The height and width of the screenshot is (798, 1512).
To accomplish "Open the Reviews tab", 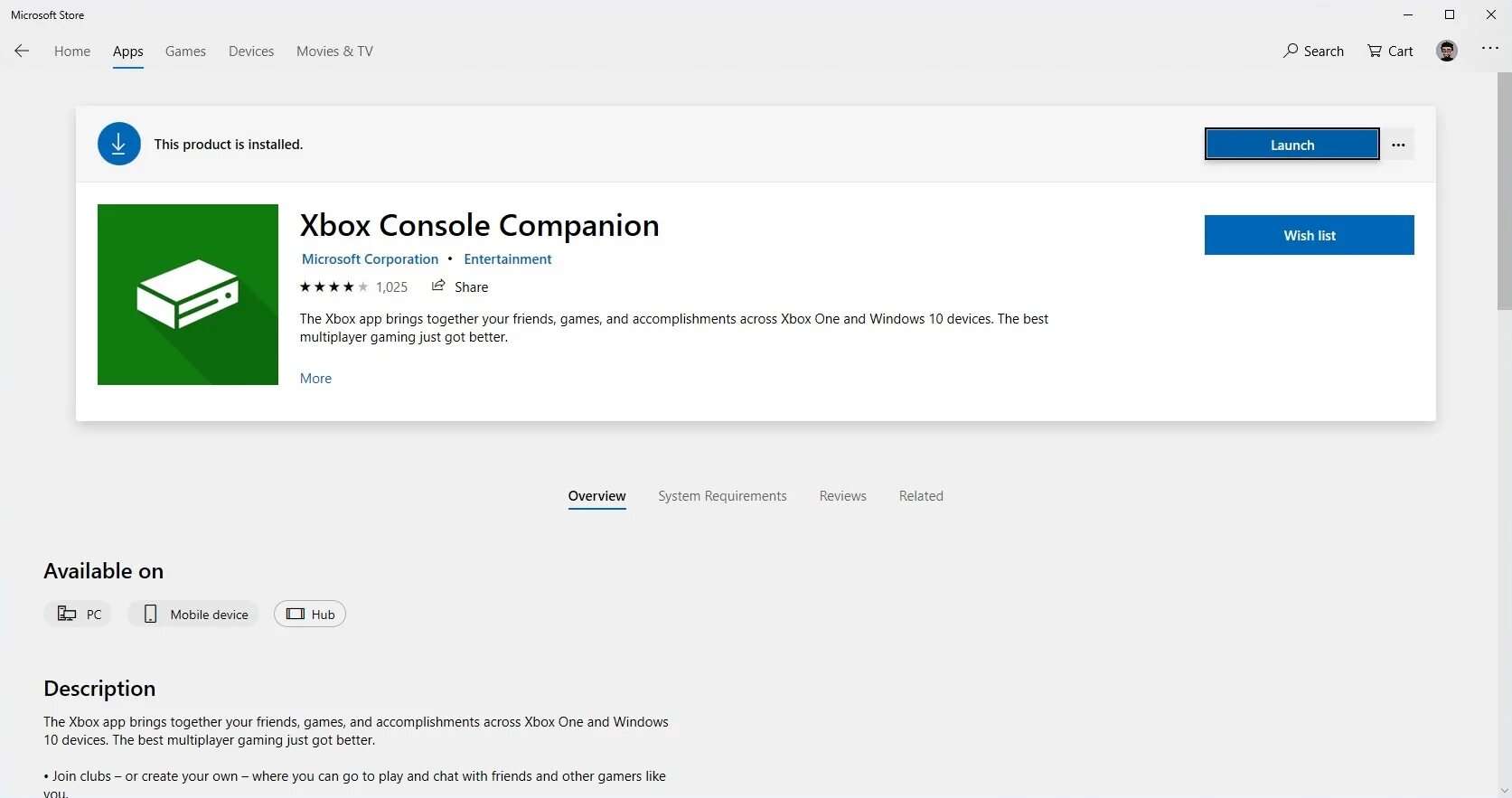I will coord(842,496).
